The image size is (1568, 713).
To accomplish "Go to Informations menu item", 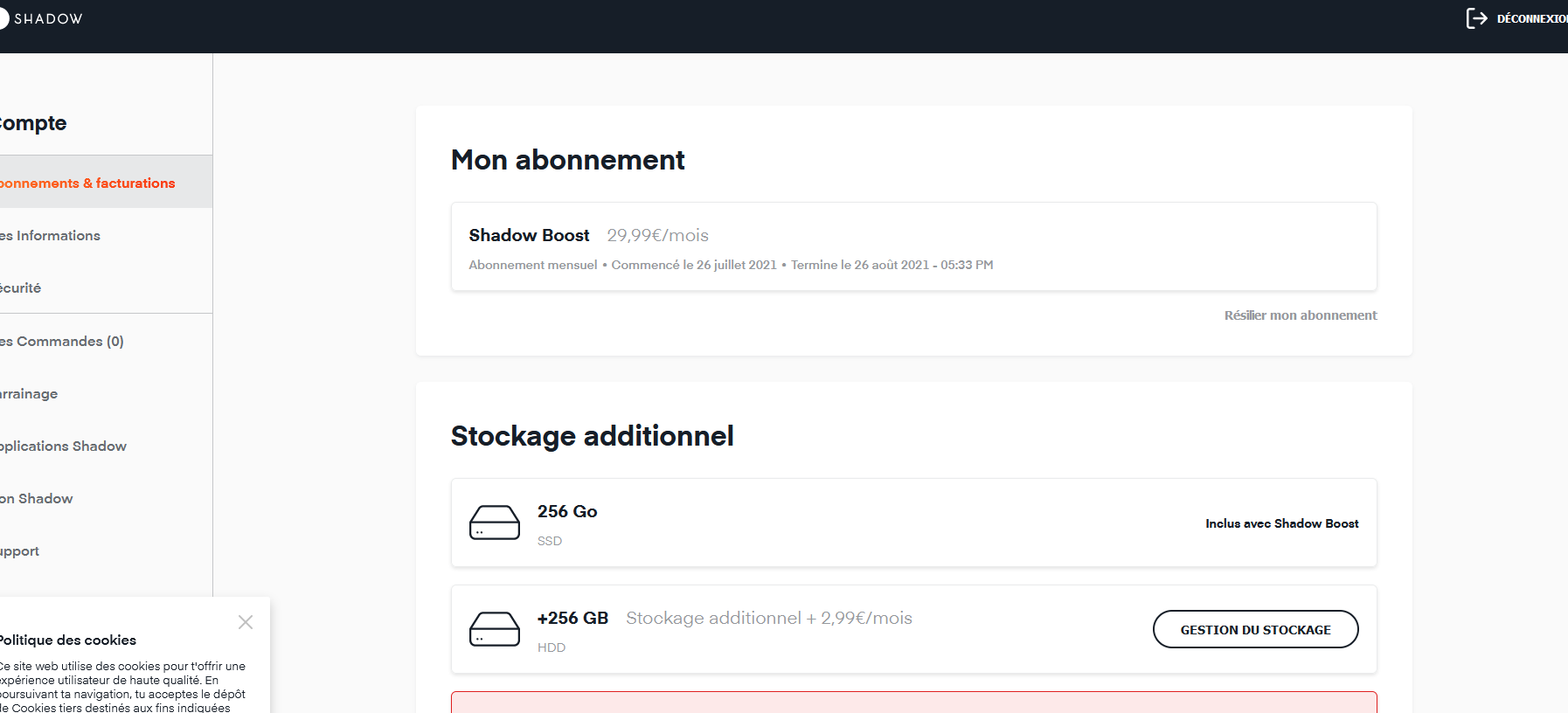I will tap(52, 236).
